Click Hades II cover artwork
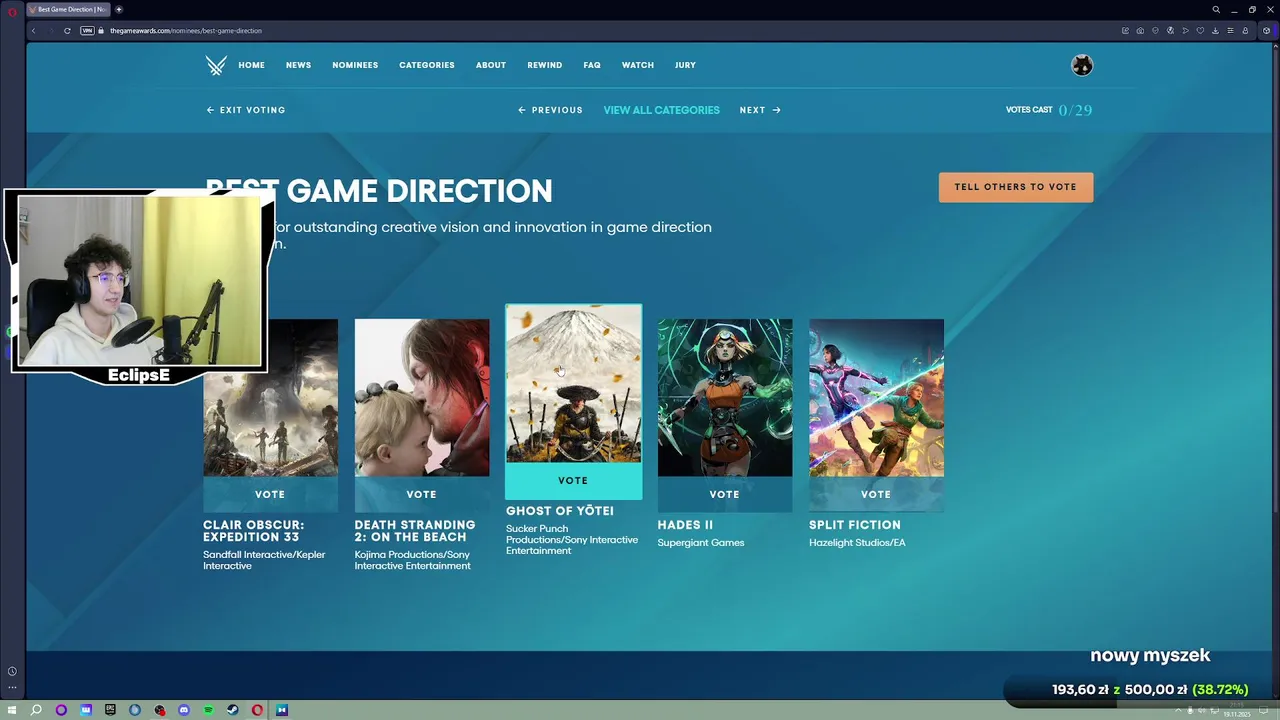 pyautogui.click(x=725, y=398)
